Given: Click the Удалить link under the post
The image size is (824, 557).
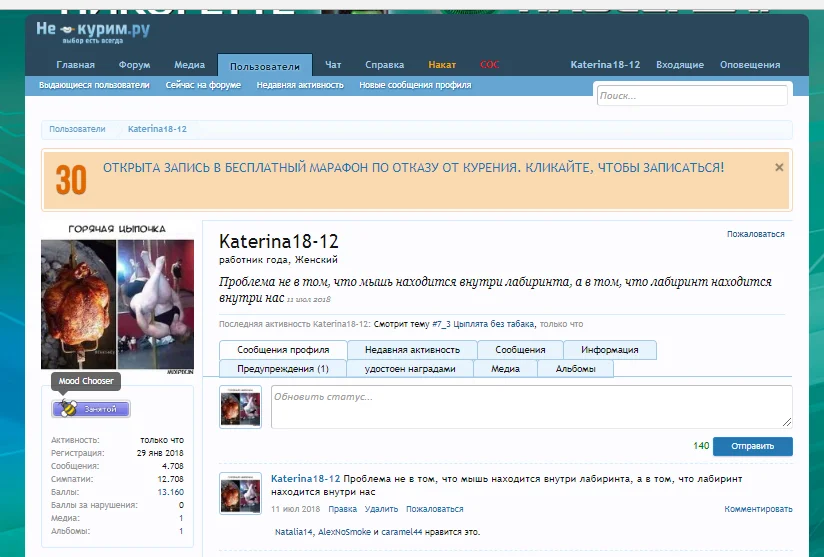Looking at the screenshot, I should (x=381, y=509).
